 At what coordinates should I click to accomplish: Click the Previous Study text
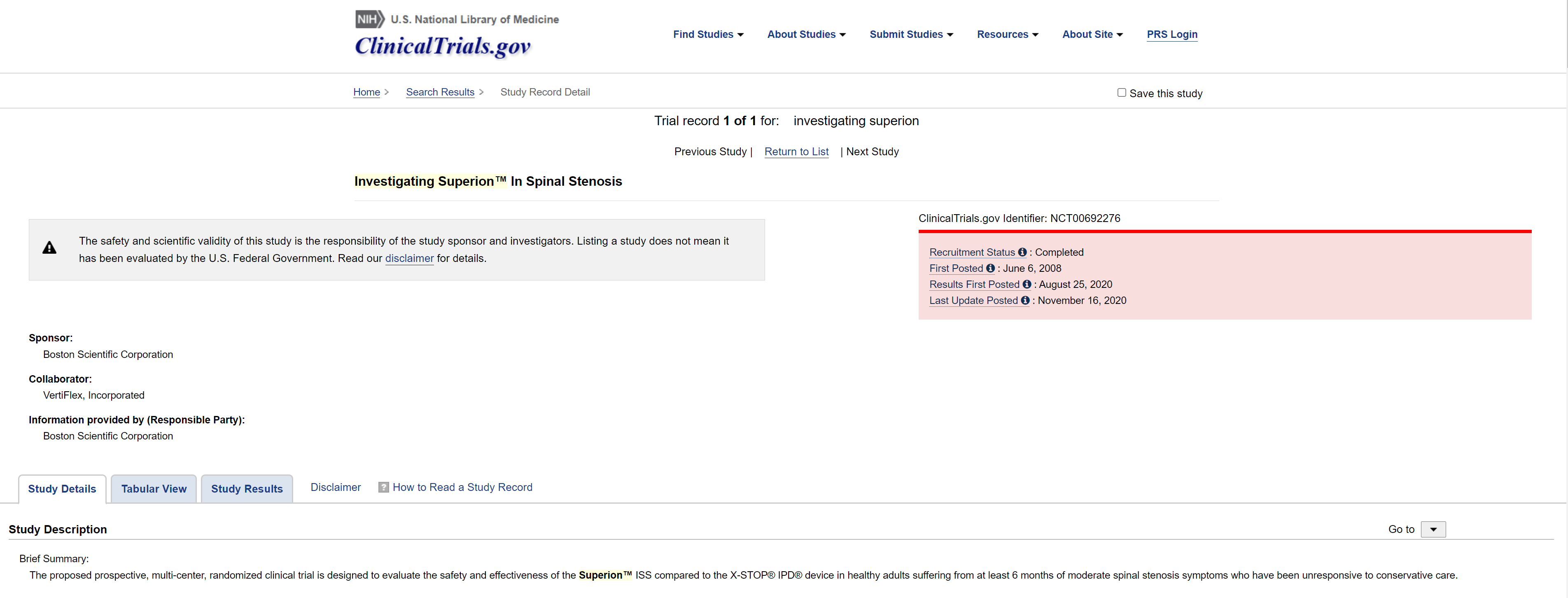pyautogui.click(x=710, y=152)
